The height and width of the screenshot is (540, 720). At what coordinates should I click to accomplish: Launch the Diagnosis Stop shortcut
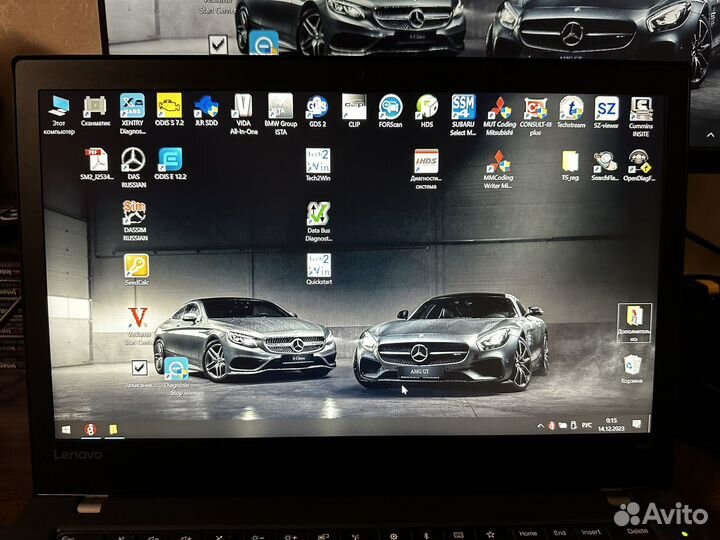tap(176, 377)
